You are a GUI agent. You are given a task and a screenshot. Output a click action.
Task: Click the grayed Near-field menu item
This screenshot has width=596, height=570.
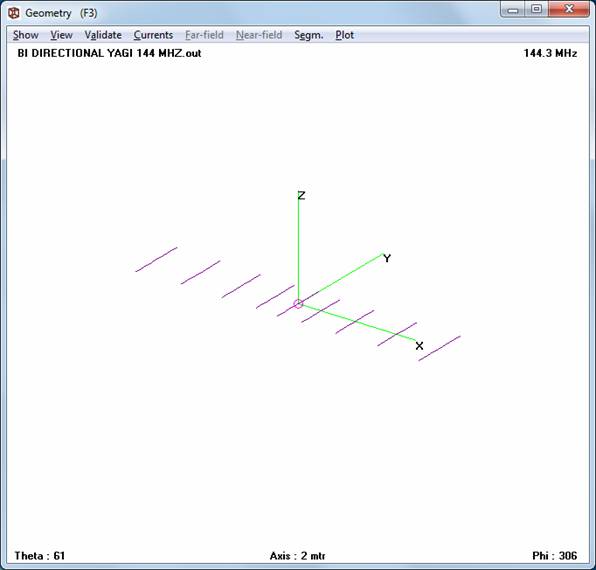click(259, 35)
